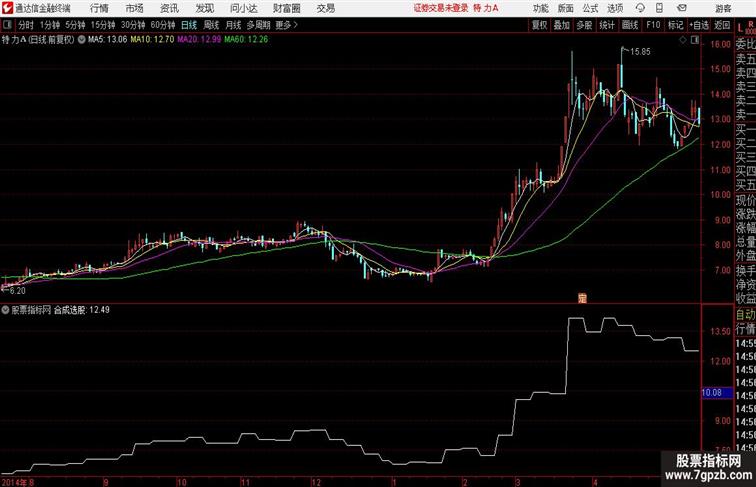
Task: Click the 6.20 low price annotation
Action: [17, 291]
